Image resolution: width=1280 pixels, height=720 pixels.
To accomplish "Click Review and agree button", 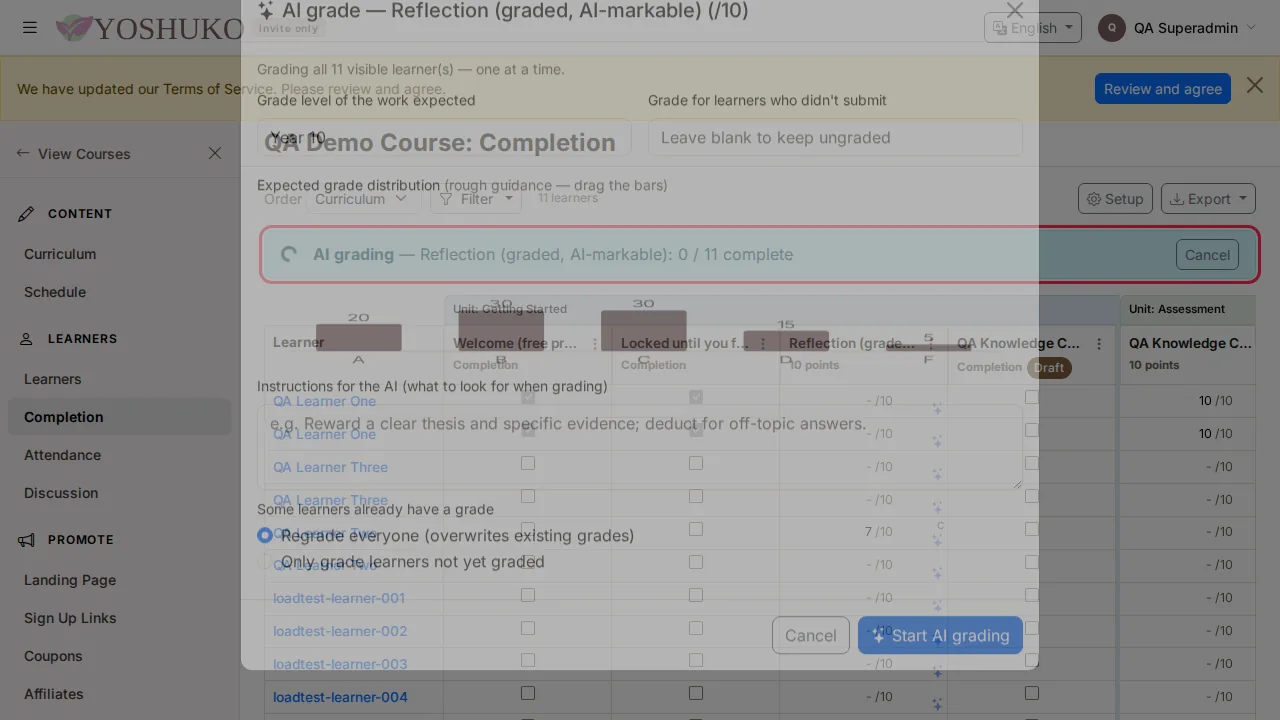I will coord(1163,88).
